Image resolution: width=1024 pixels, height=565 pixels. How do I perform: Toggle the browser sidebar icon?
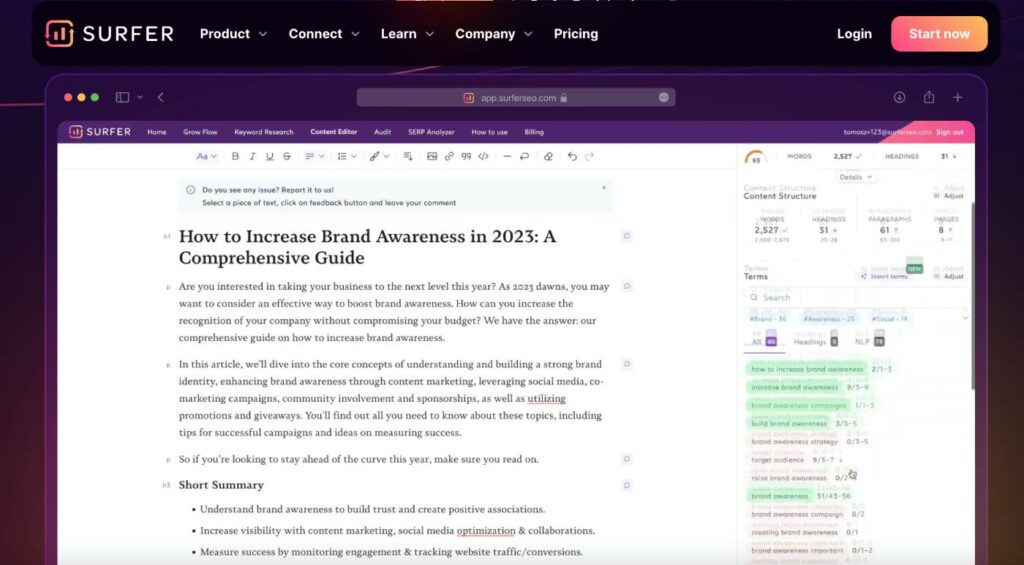pos(122,97)
